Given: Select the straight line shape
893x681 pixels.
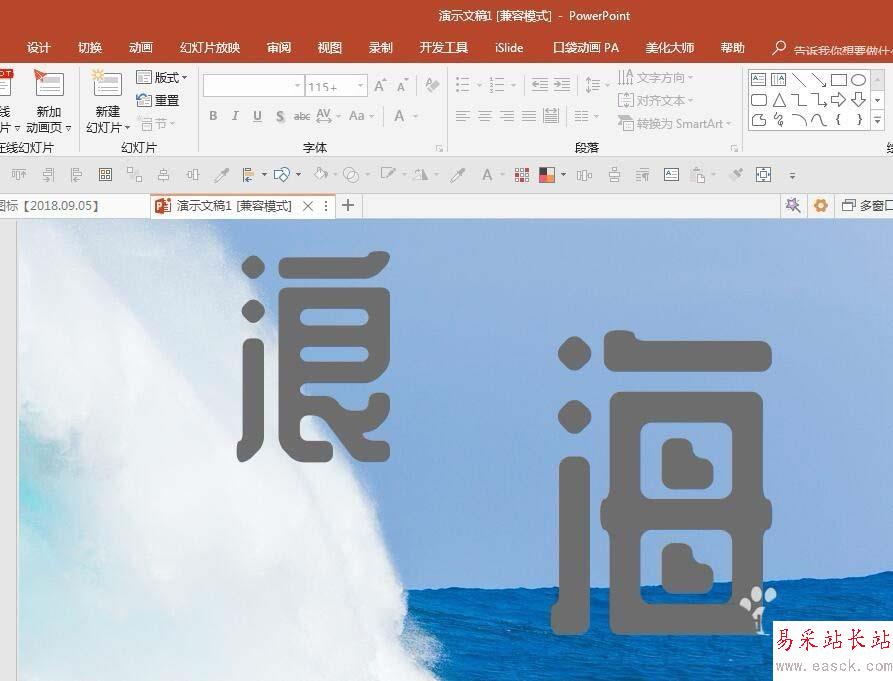Looking at the screenshot, I should (x=798, y=80).
